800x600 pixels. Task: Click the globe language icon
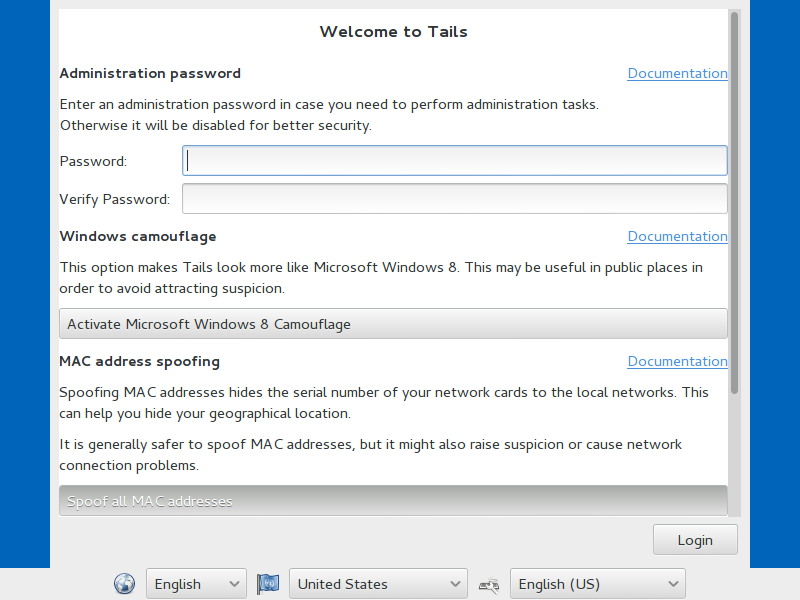[x=124, y=583]
